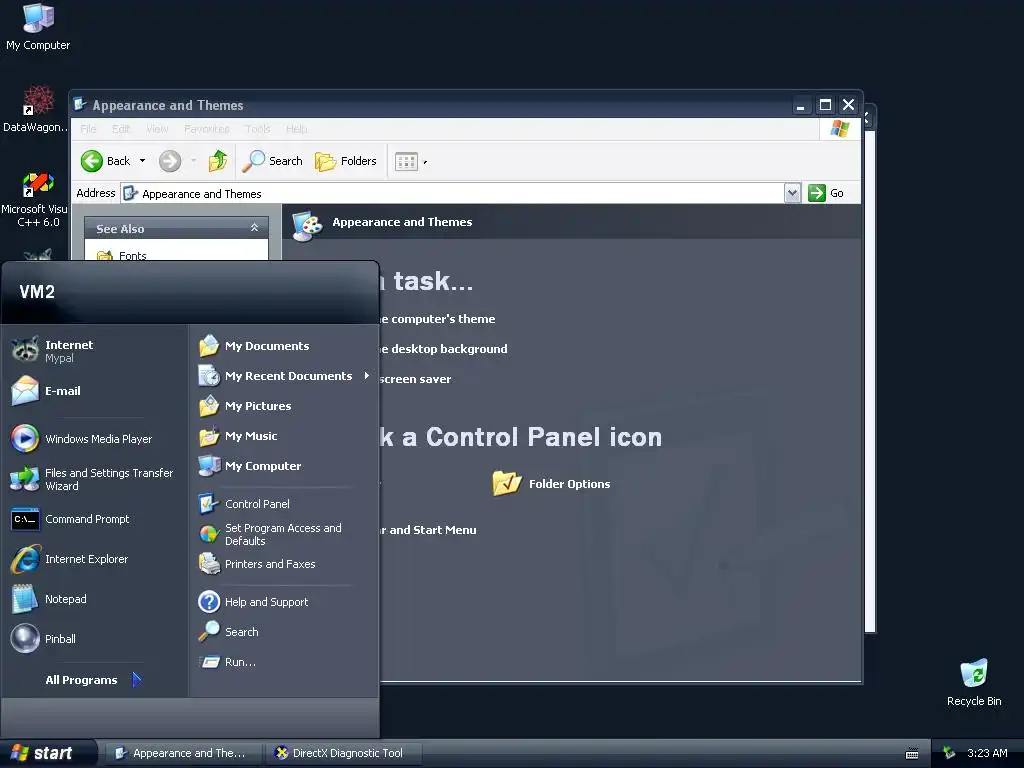1024x768 pixels.
Task: Open the Views toolbar button
Action: pyautogui.click(x=411, y=161)
